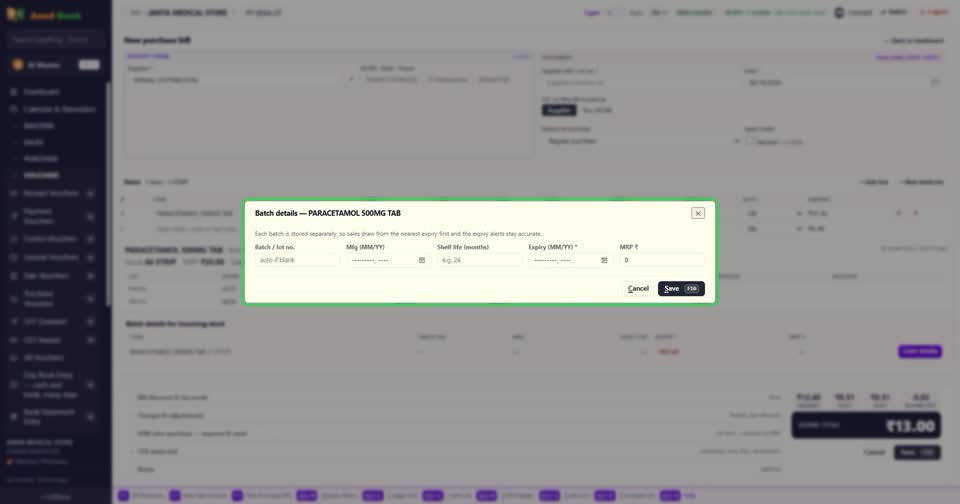This screenshot has height=504, width=960.
Task: Focus the Shelf life (months) field
Action: pos(479,260)
